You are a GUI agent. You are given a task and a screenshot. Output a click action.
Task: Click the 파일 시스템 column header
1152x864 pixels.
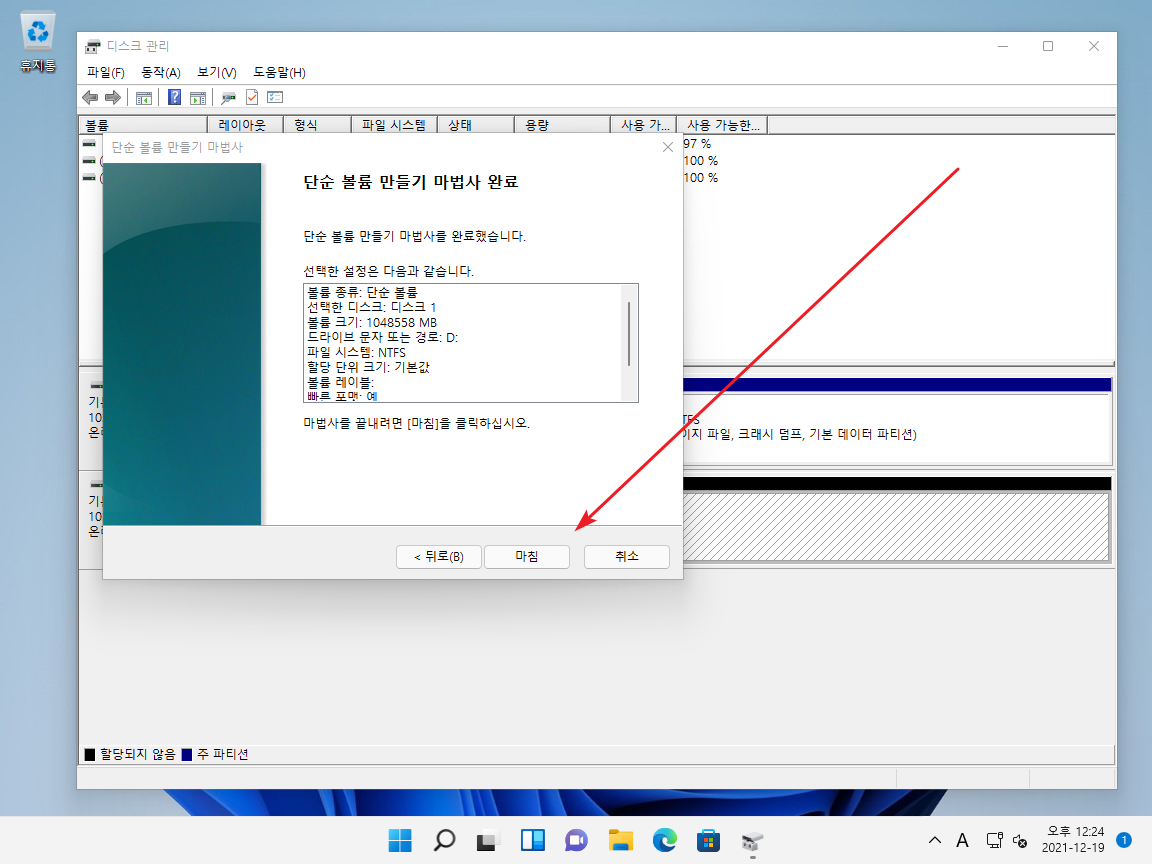pyautogui.click(x=395, y=125)
